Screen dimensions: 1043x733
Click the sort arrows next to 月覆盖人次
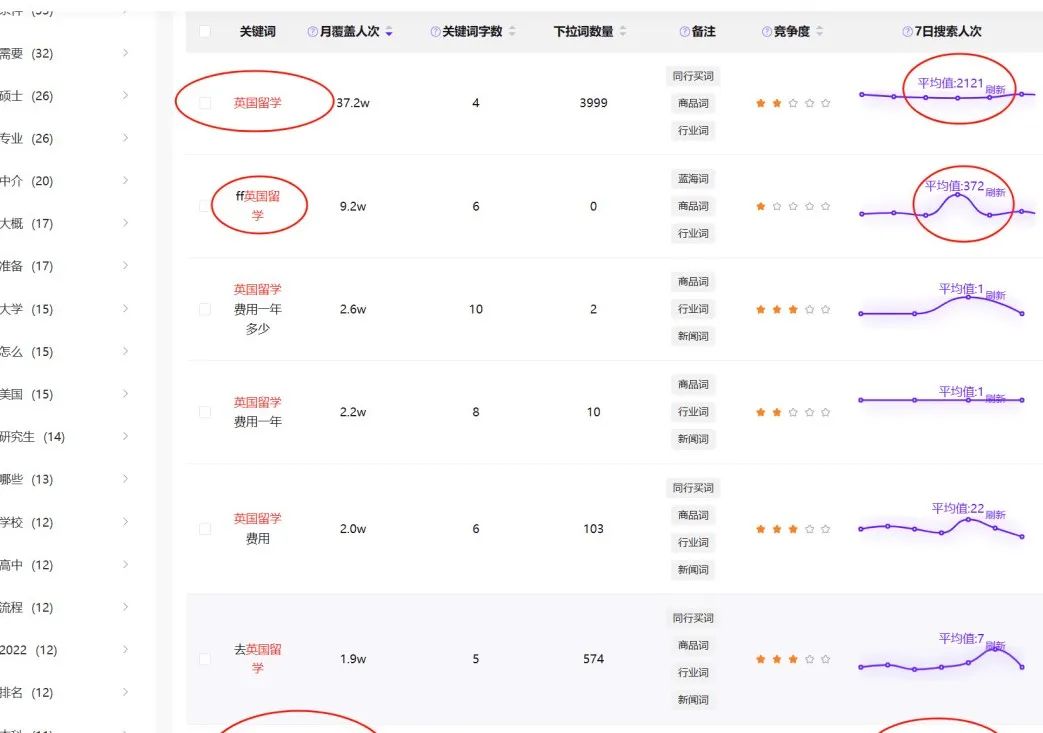click(x=387, y=32)
